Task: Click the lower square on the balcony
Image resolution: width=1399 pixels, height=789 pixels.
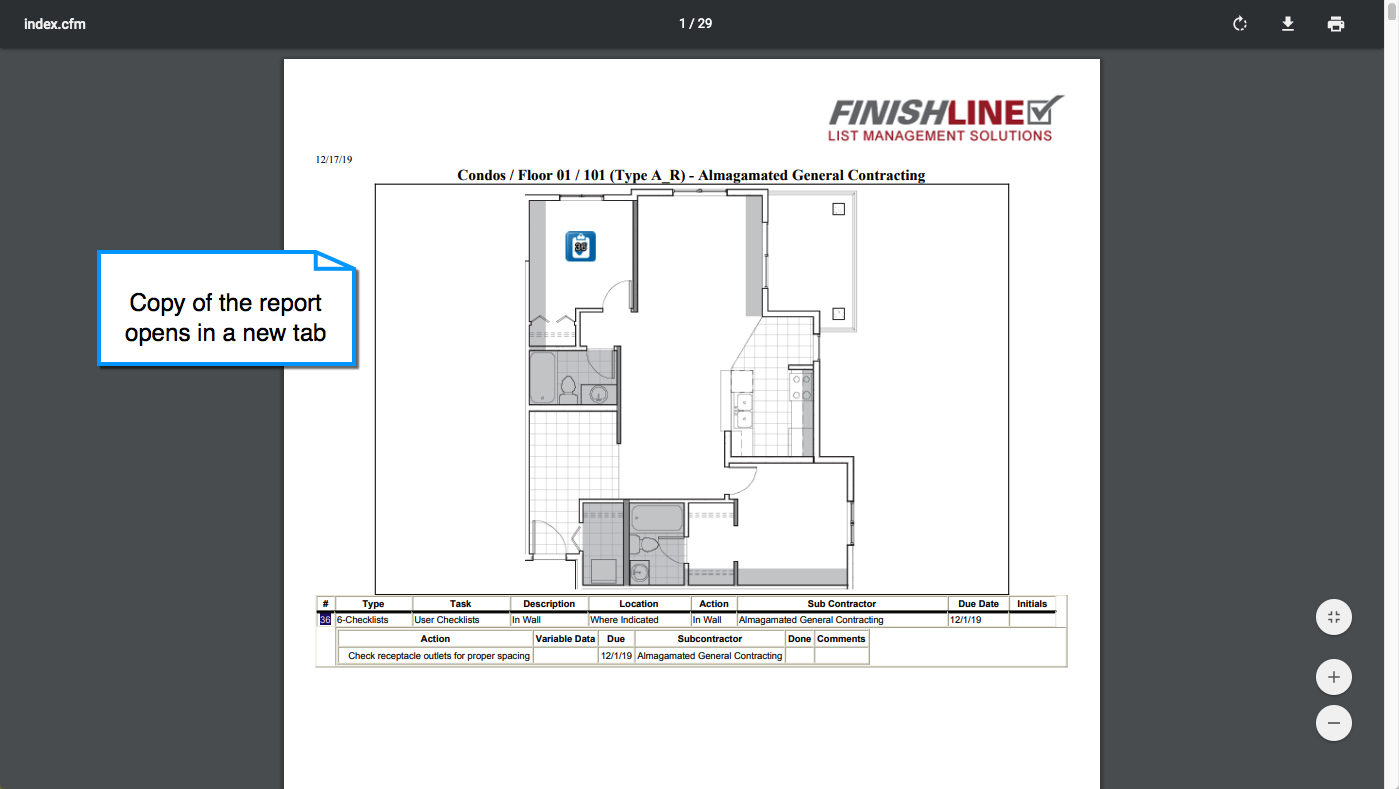Action: pyautogui.click(x=838, y=314)
